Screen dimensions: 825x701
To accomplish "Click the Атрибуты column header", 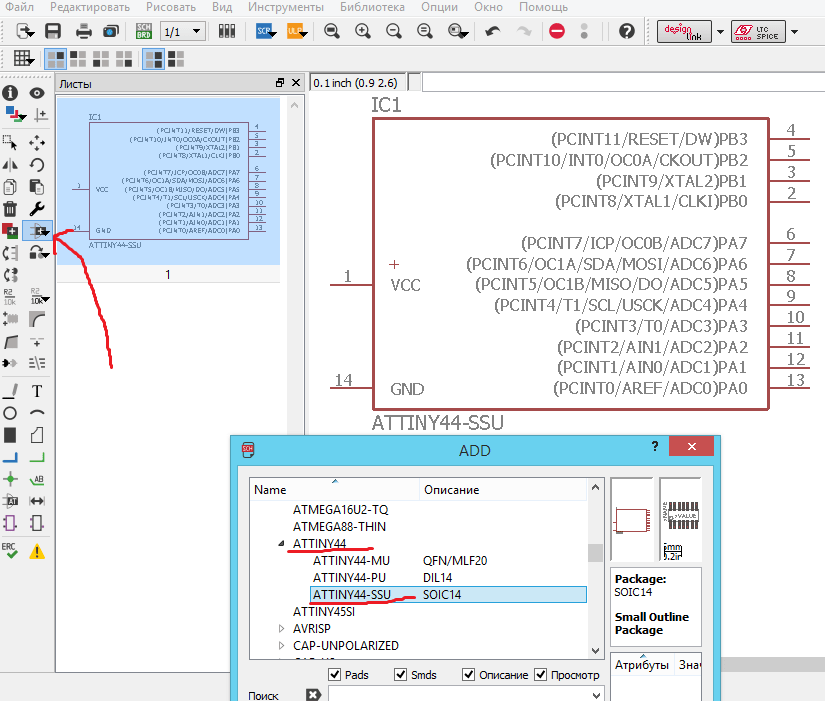I will coord(642,665).
